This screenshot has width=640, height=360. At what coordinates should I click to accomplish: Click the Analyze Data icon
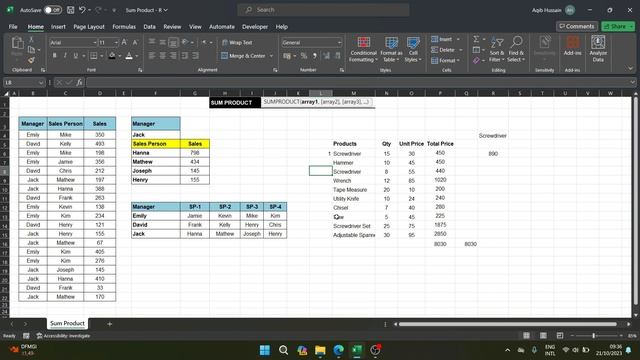pos(598,49)
